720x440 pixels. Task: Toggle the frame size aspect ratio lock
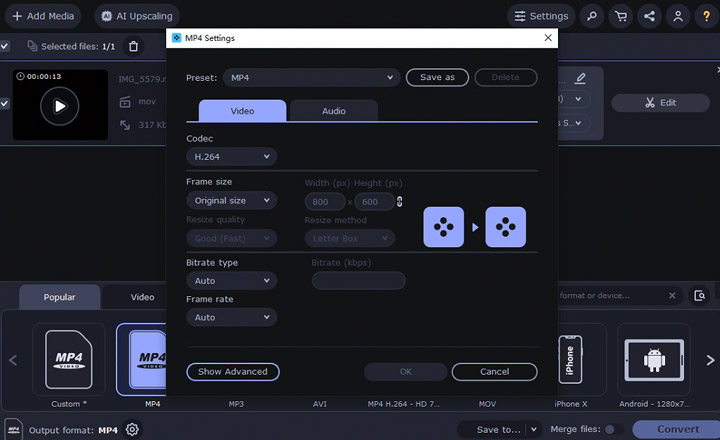[400, 202]
